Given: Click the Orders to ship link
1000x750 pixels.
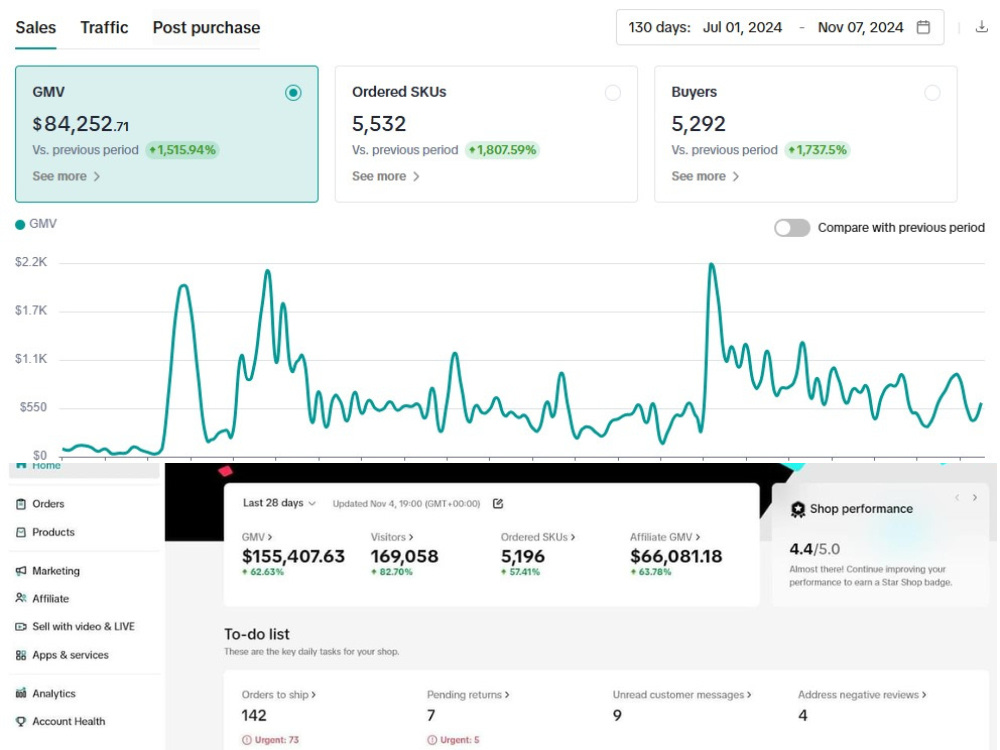Looking at the screenshot, I should pyautogui.click(x=278, y=695).
